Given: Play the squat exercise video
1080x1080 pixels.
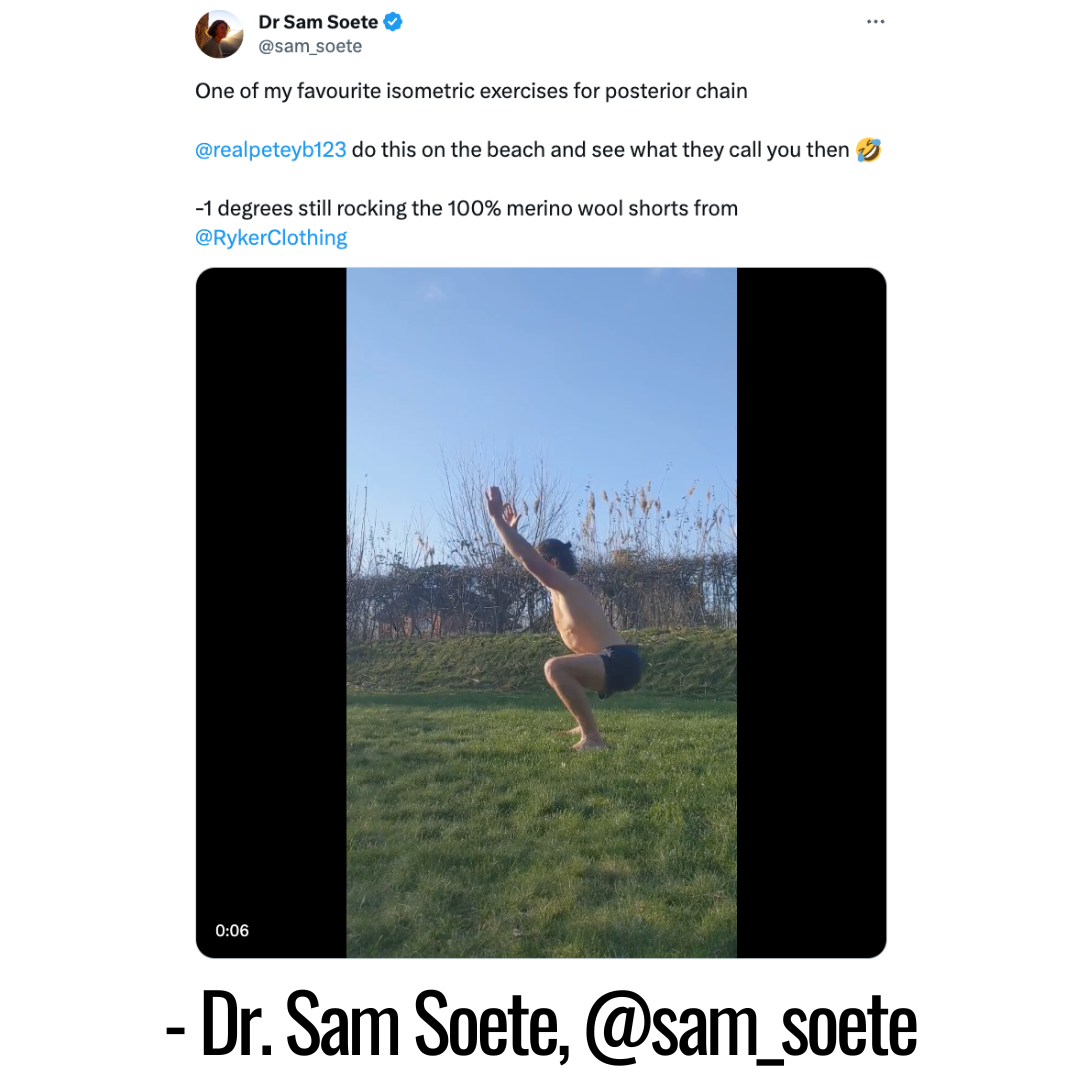Looking at the screenshot, I should 541,612.
